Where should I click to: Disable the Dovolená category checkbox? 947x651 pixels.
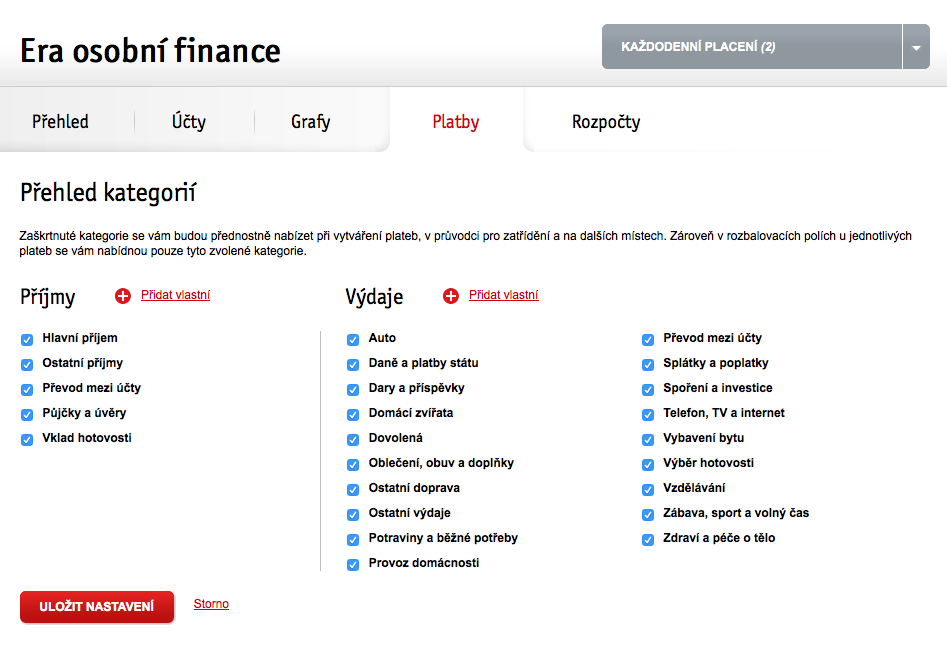(x=353, y=440)
